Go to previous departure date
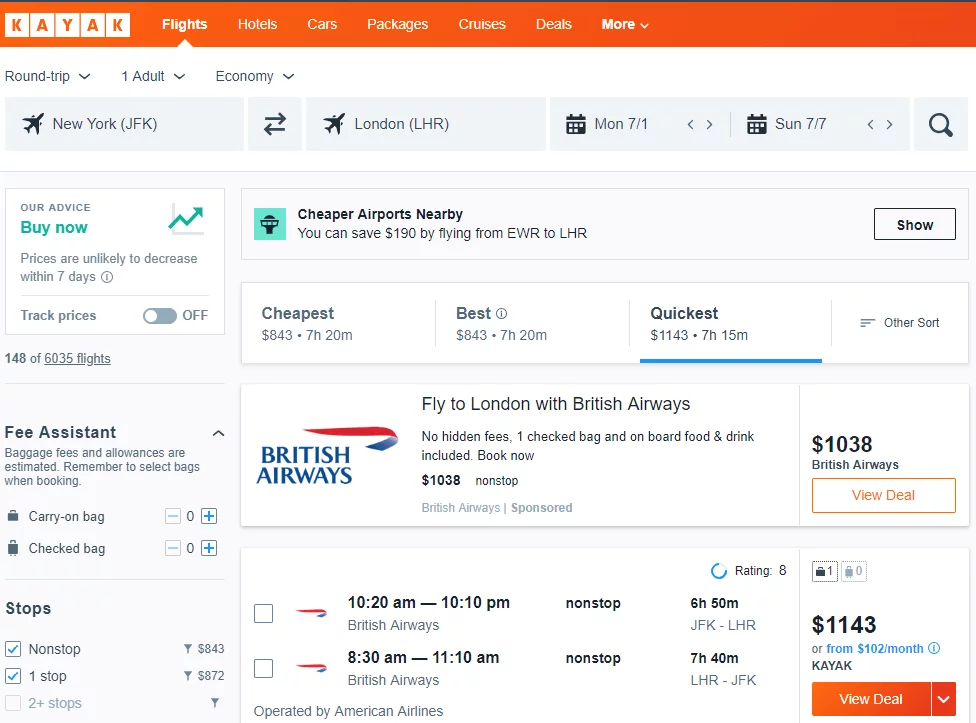This screenshot has width=976, height=723. tap(690, 124)
